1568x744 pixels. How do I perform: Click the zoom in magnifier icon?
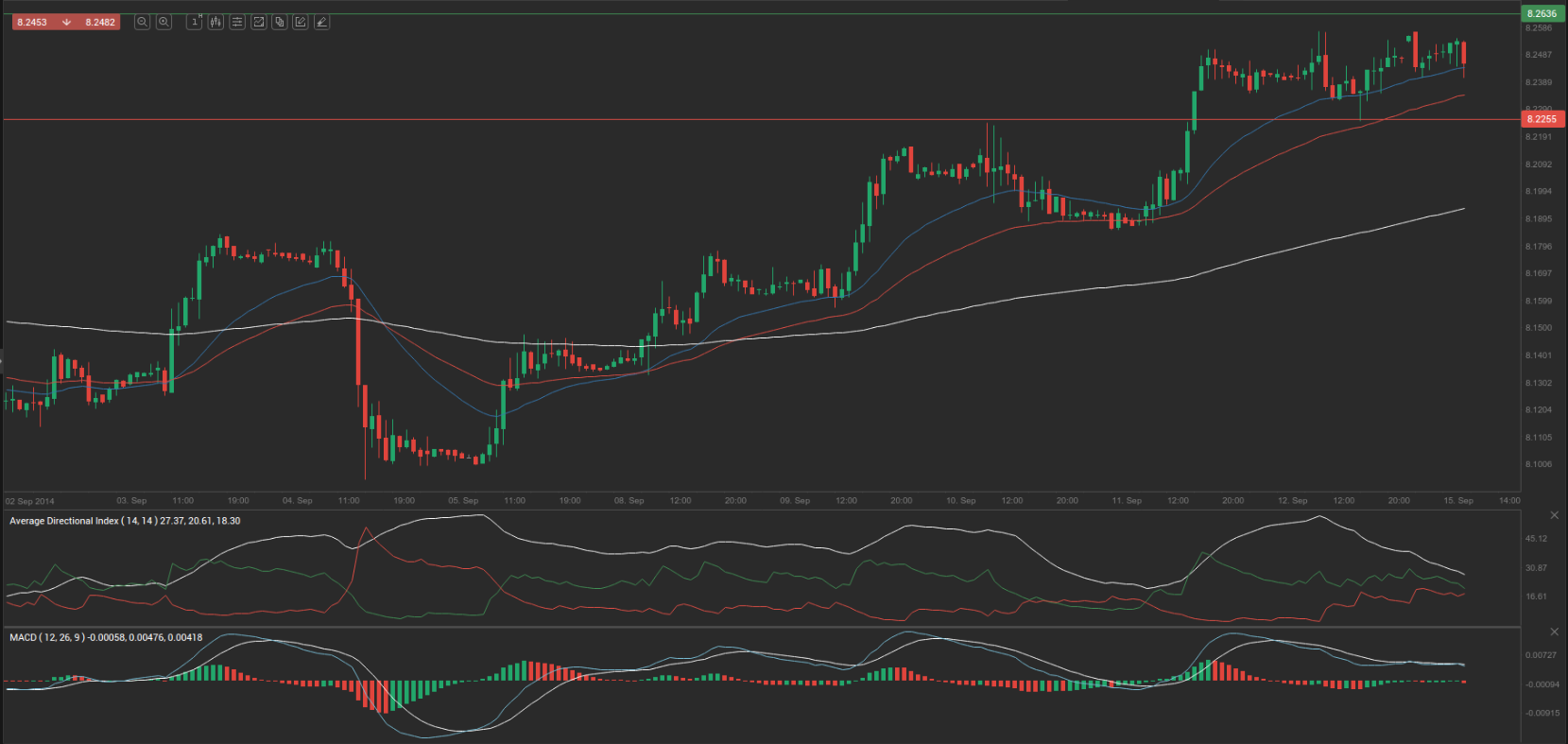coord(164,22)
